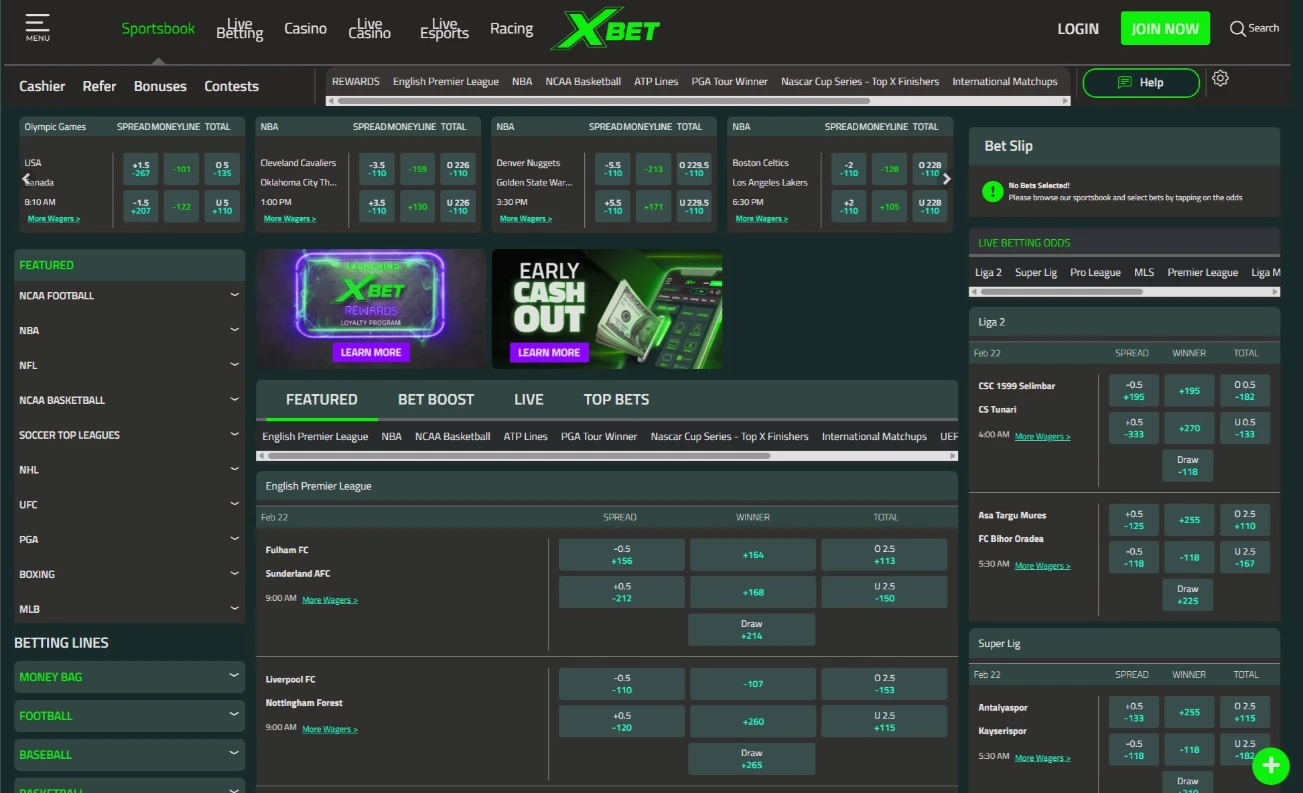This screenshot has height=793, width=1303.
Task: Expand NBA in Featured list
Action: tap(130, 330)
